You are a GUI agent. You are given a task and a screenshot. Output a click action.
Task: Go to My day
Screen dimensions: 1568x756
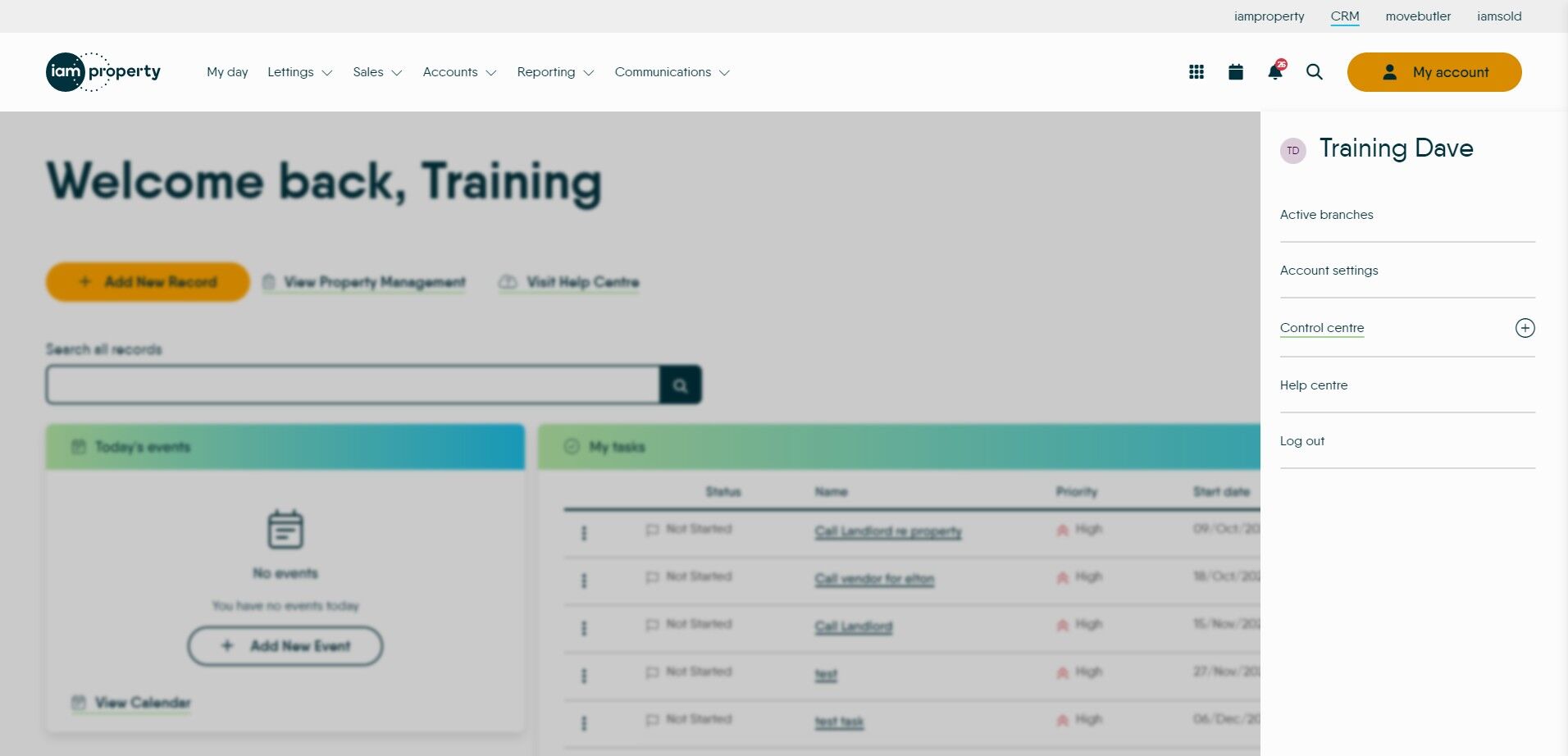coord(227,72)
